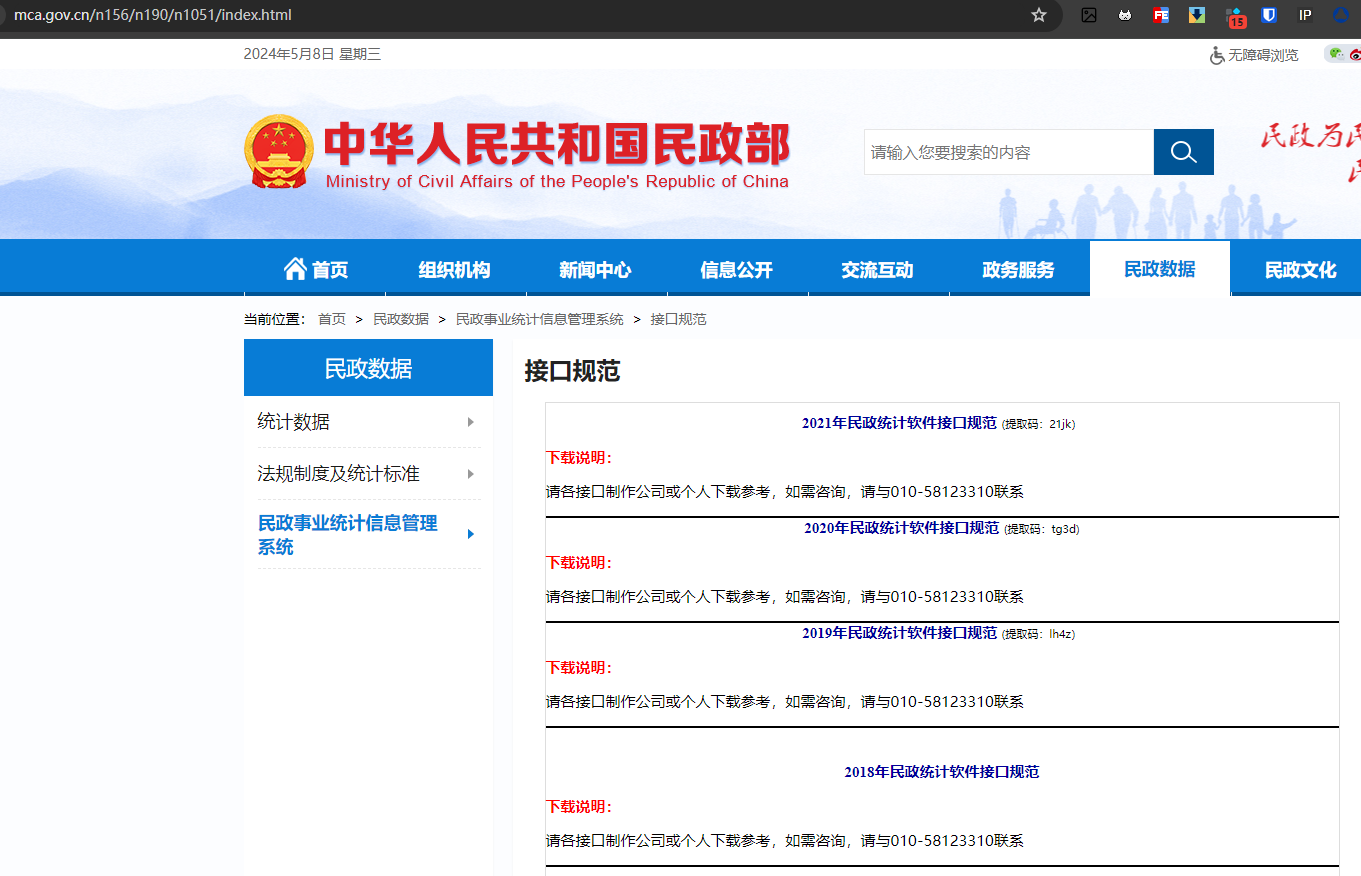Open the white cat extension icon

point(1125,15)
